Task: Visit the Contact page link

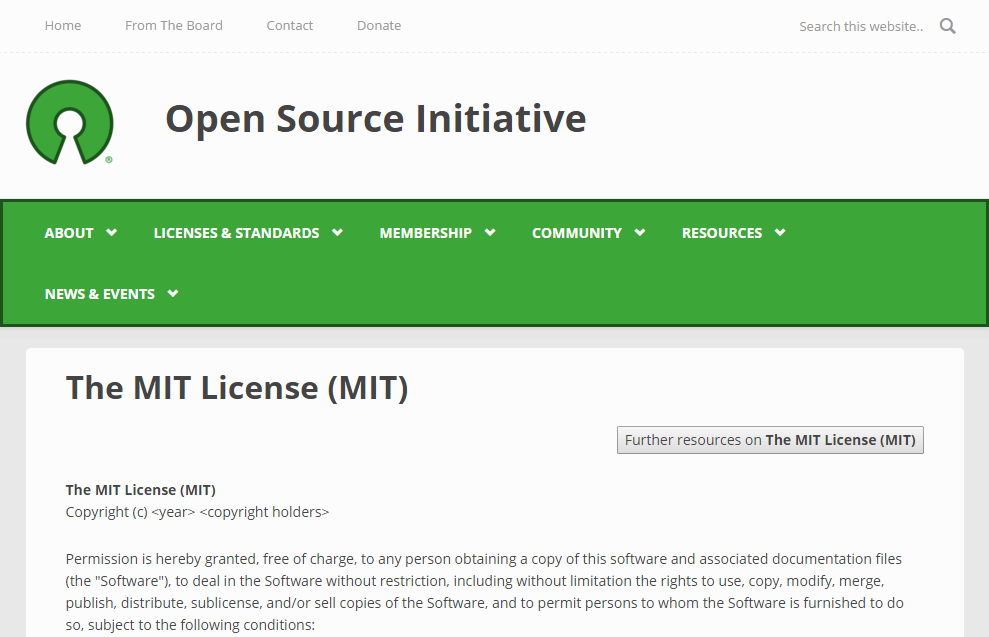Action: pos(290,26)
